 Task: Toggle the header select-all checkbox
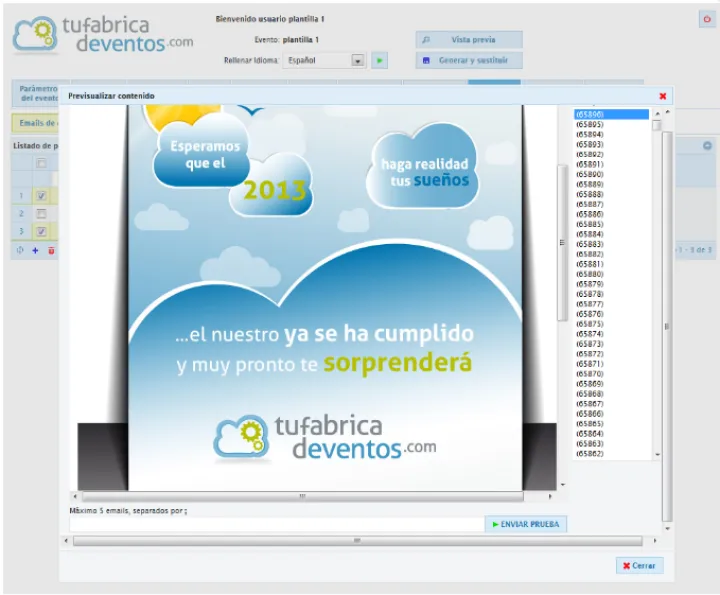pos(41,163)
